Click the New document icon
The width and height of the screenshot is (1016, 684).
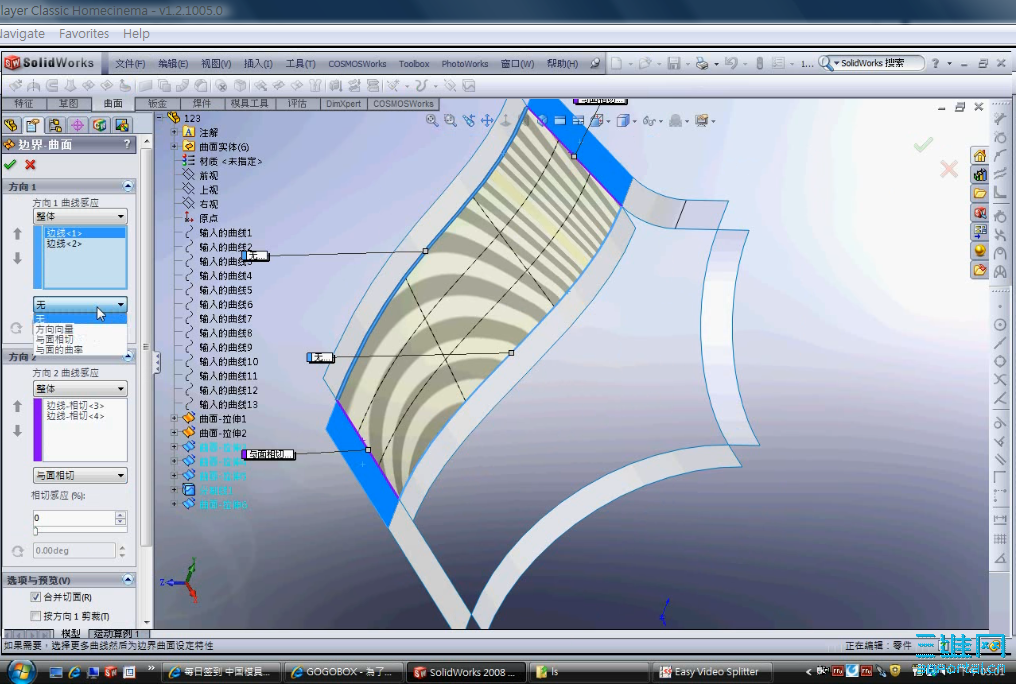616,63
